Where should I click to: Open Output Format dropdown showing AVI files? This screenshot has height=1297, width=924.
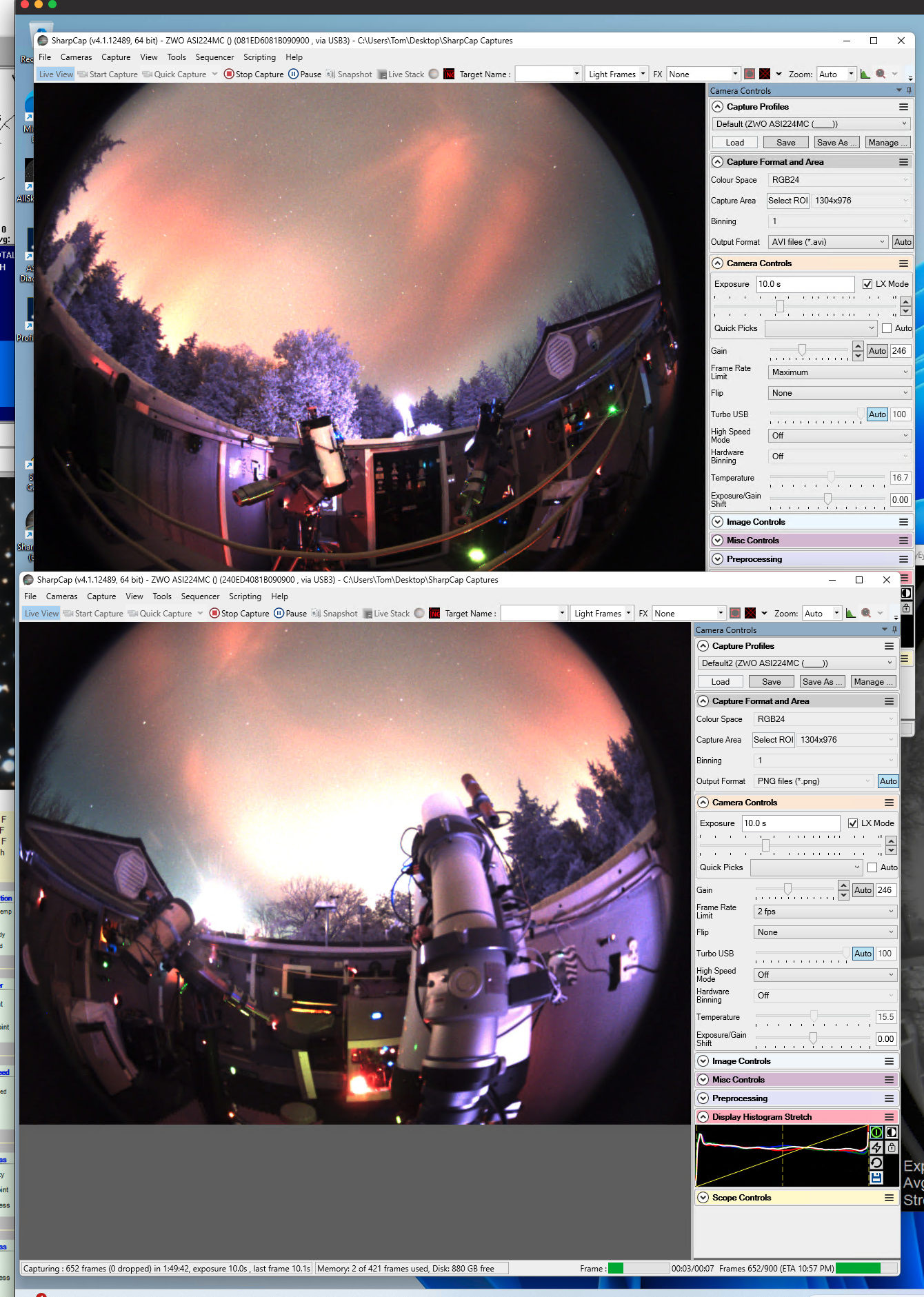827,242
